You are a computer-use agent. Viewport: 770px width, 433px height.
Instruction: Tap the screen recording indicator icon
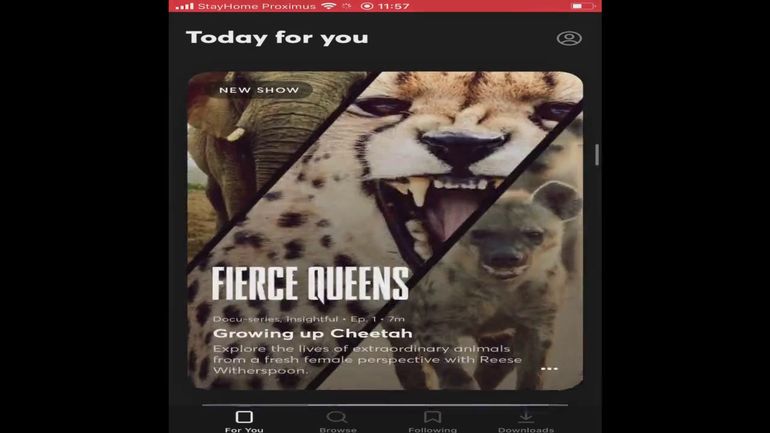point(367,6)
